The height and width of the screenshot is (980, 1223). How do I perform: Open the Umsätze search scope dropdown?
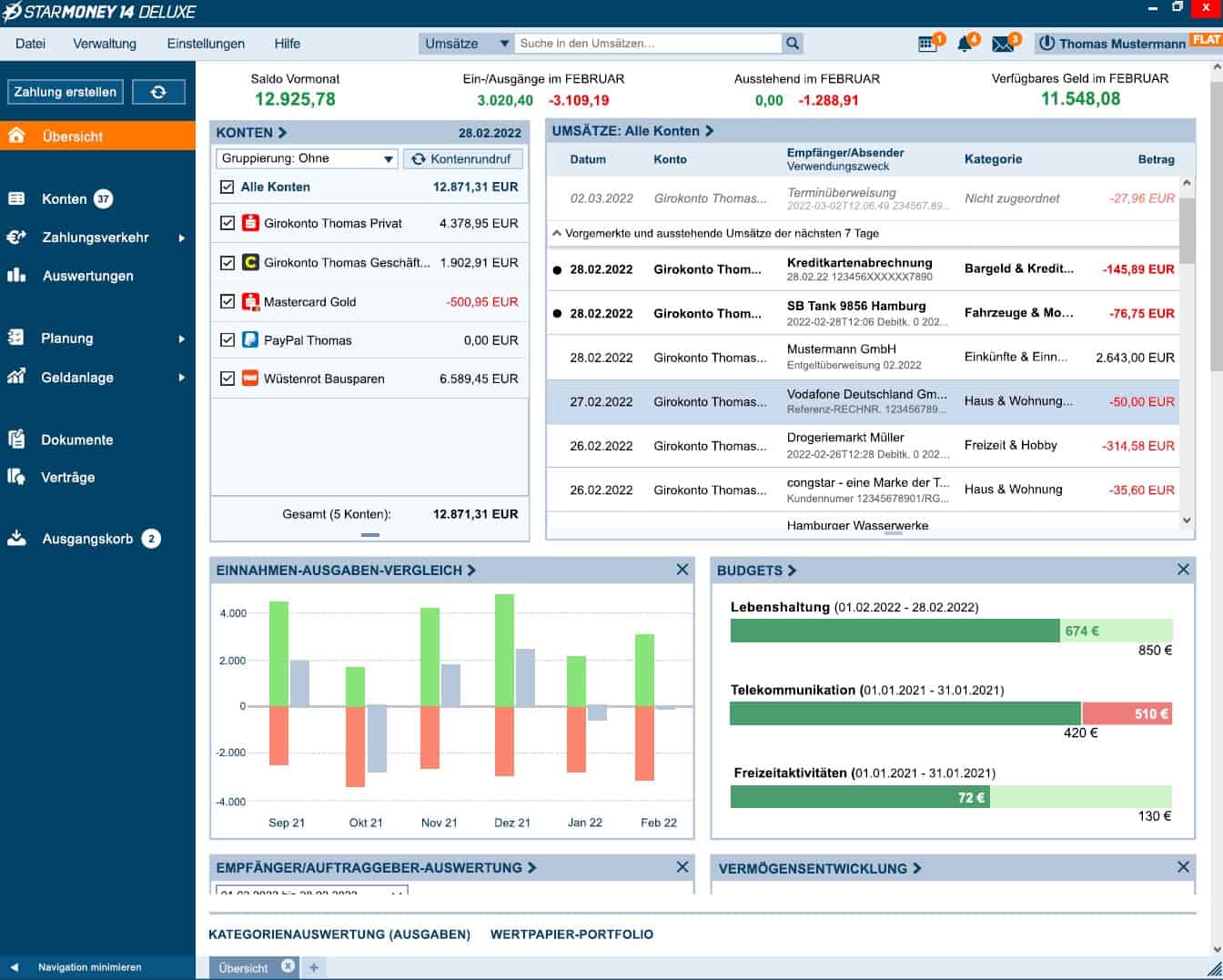(466, 44)
